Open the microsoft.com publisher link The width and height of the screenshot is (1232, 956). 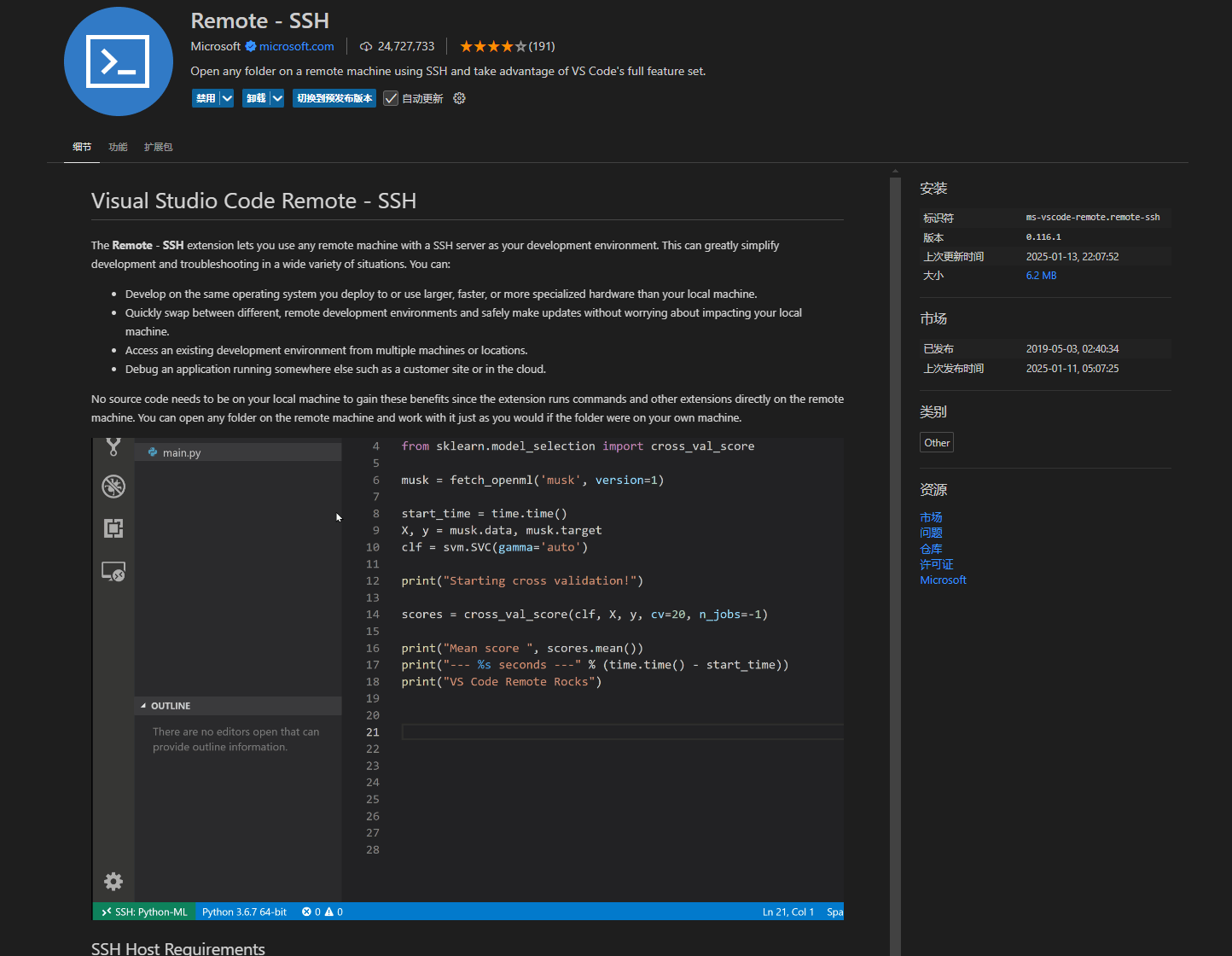click(x=296, y=46)
